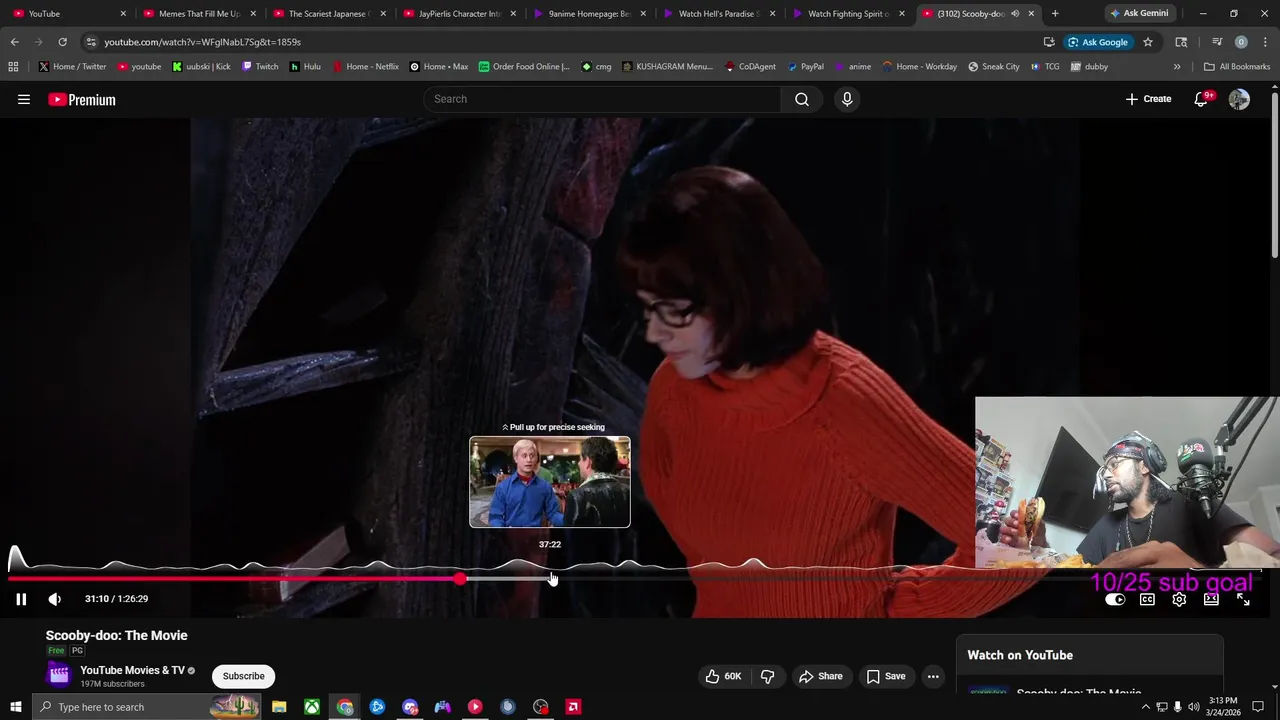The image size is (1280, 720).
Task: Pause the Scooby-doo video
Action: pos(21,599)
